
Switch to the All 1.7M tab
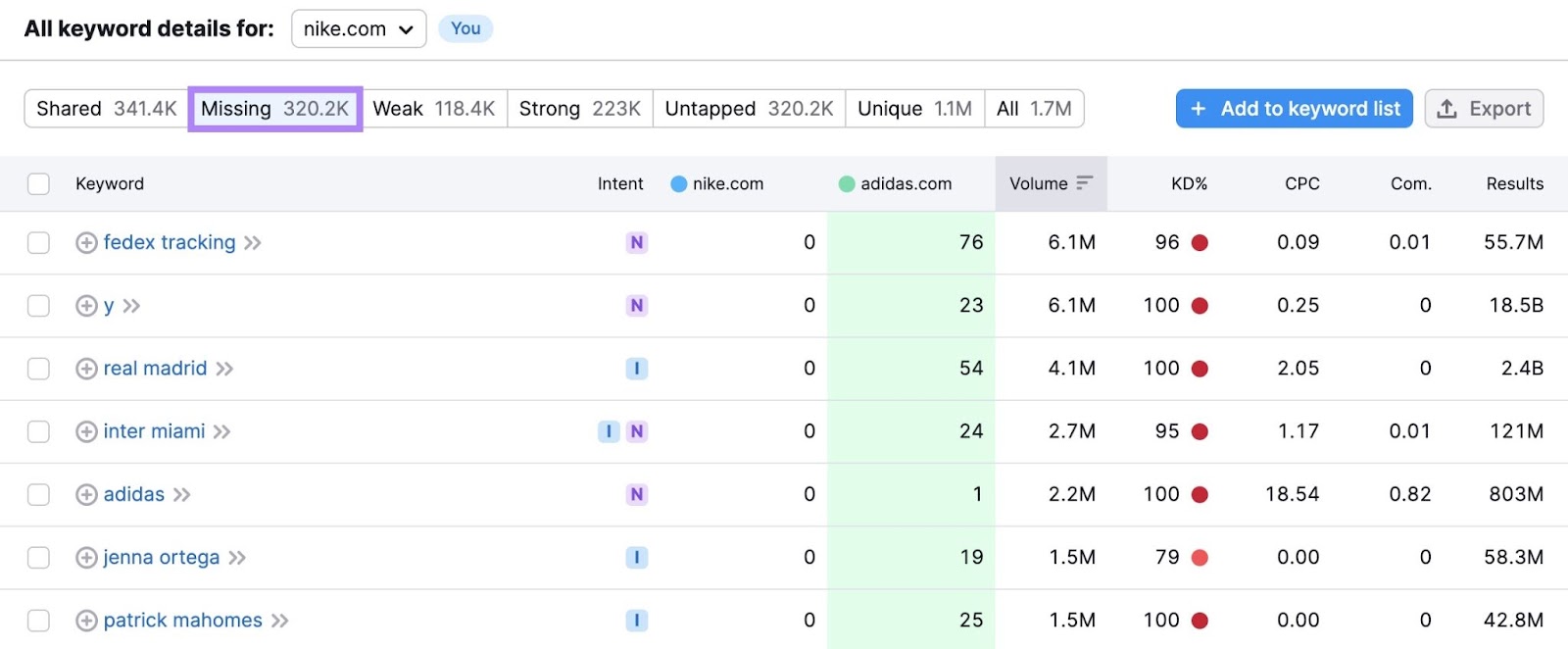[1034, 109]
